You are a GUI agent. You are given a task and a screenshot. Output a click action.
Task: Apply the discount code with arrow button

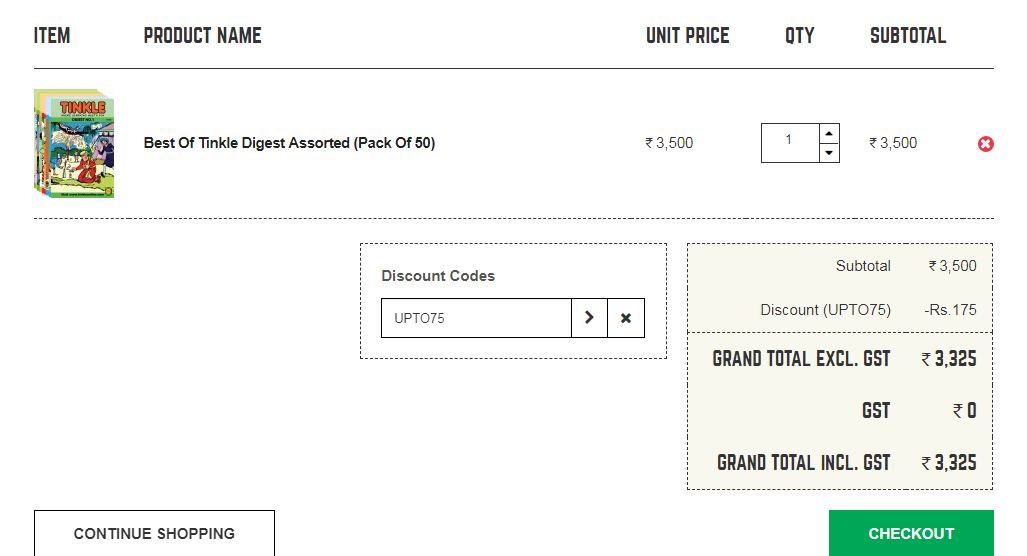589,318
